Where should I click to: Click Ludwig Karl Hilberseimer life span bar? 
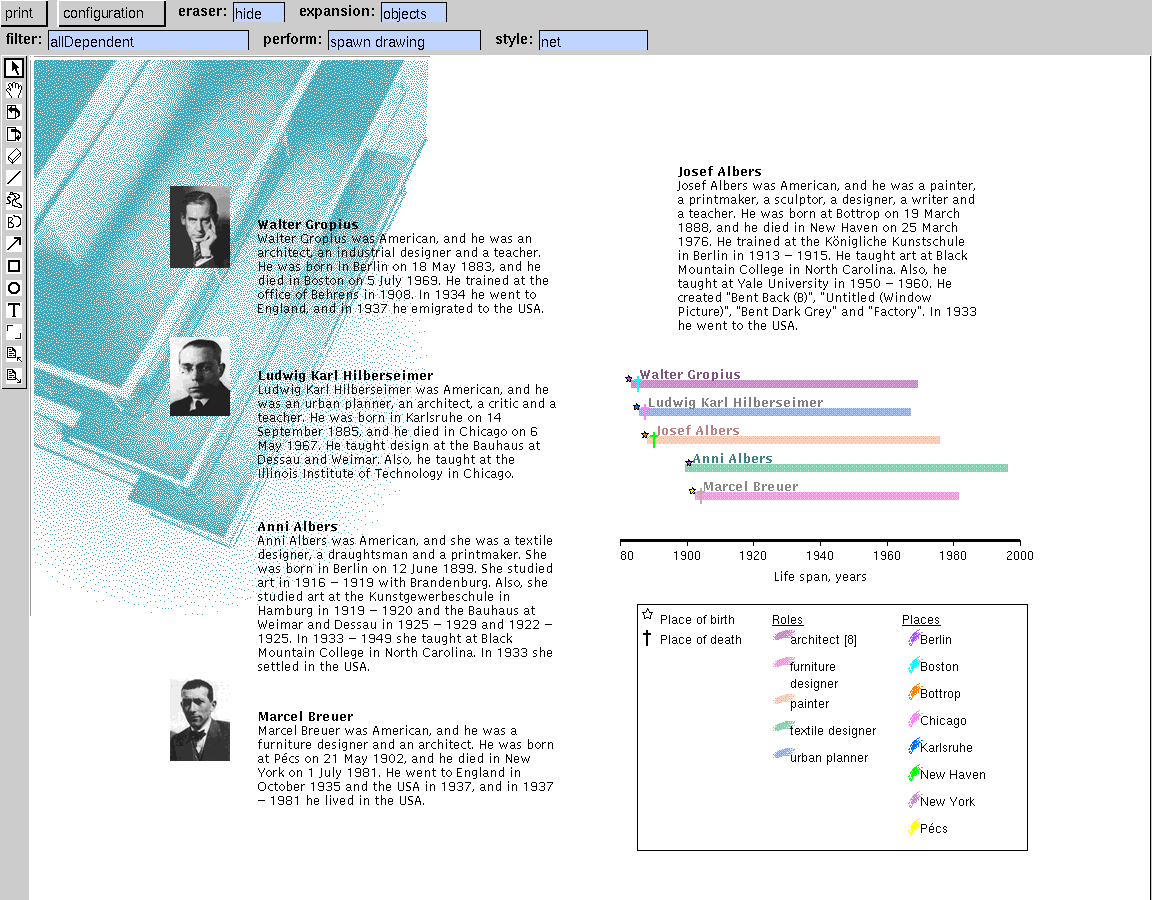(774, 412)
